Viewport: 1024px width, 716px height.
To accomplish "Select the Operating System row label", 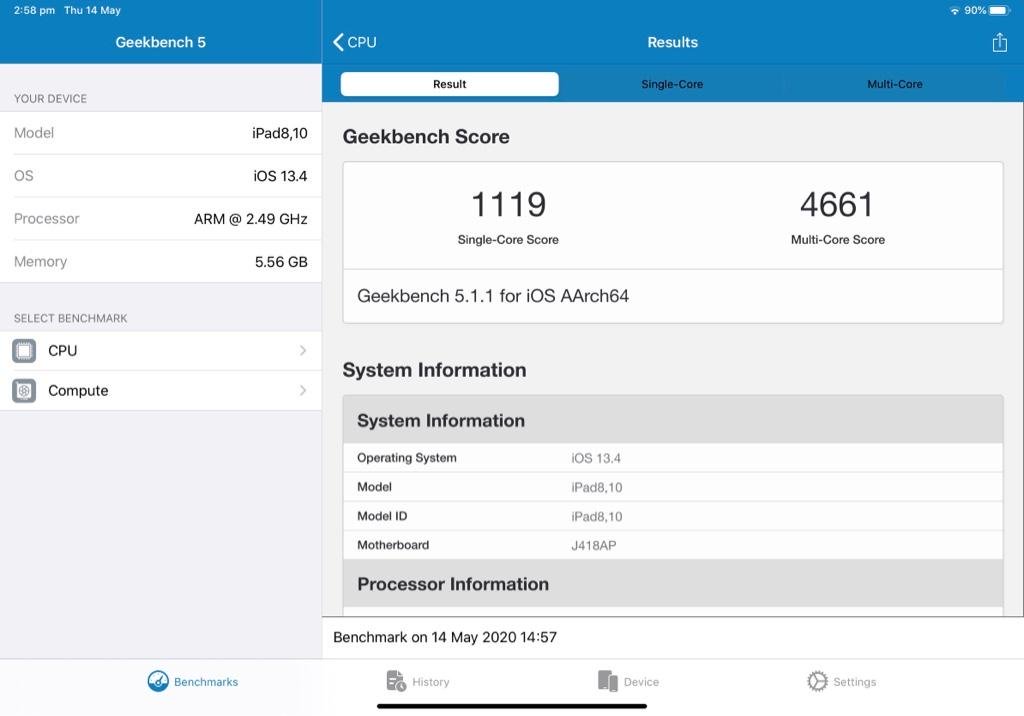I will point(407,458).
